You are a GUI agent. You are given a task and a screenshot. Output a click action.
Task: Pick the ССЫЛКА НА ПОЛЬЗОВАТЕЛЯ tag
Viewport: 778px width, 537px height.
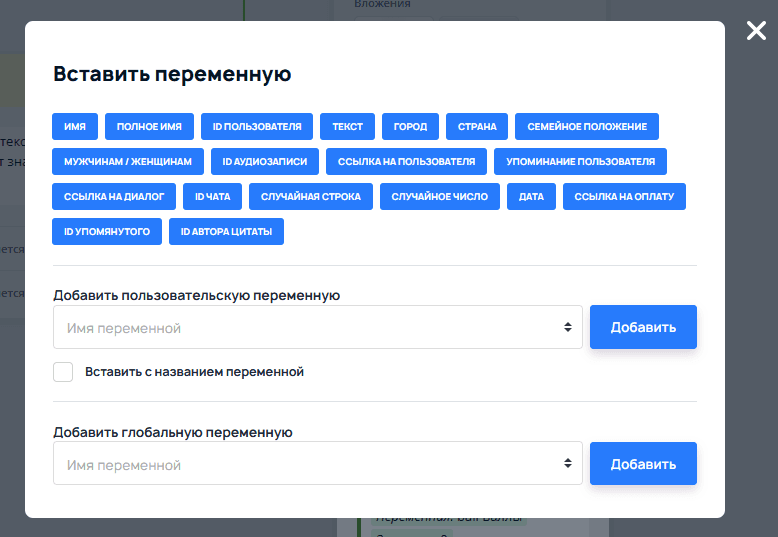point(407,162)
